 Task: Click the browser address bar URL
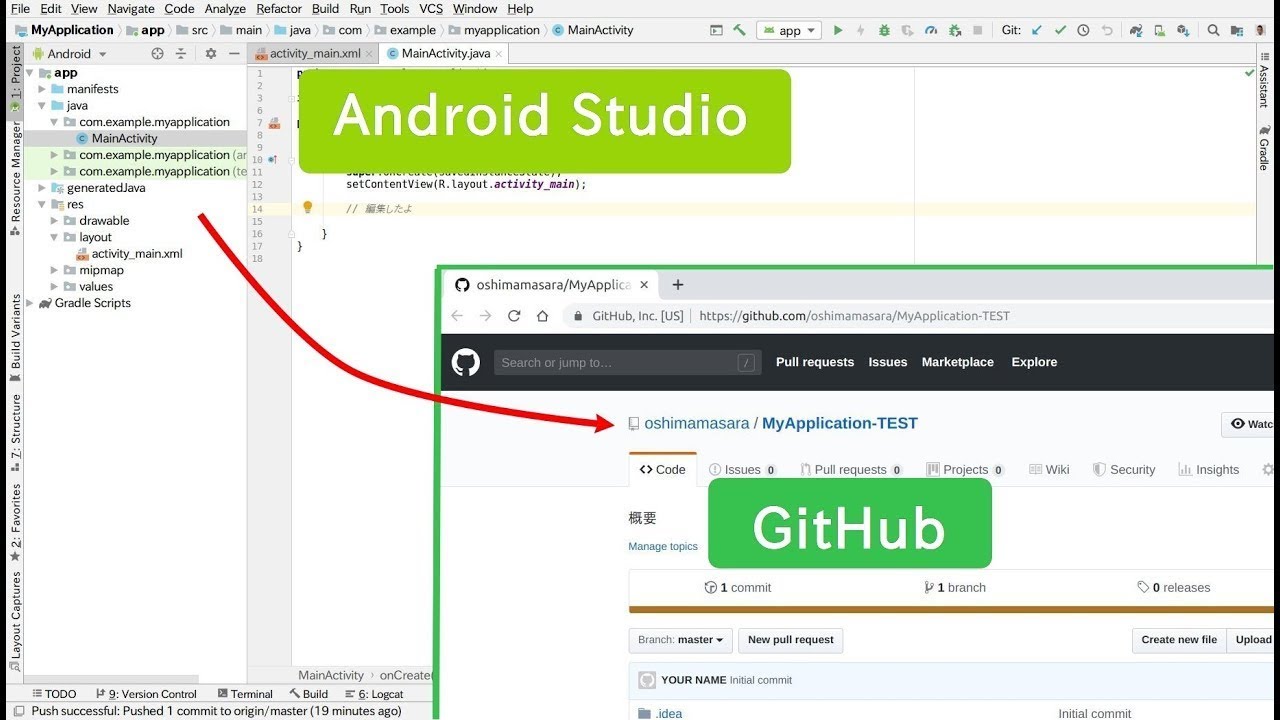[x=855, y=316]
